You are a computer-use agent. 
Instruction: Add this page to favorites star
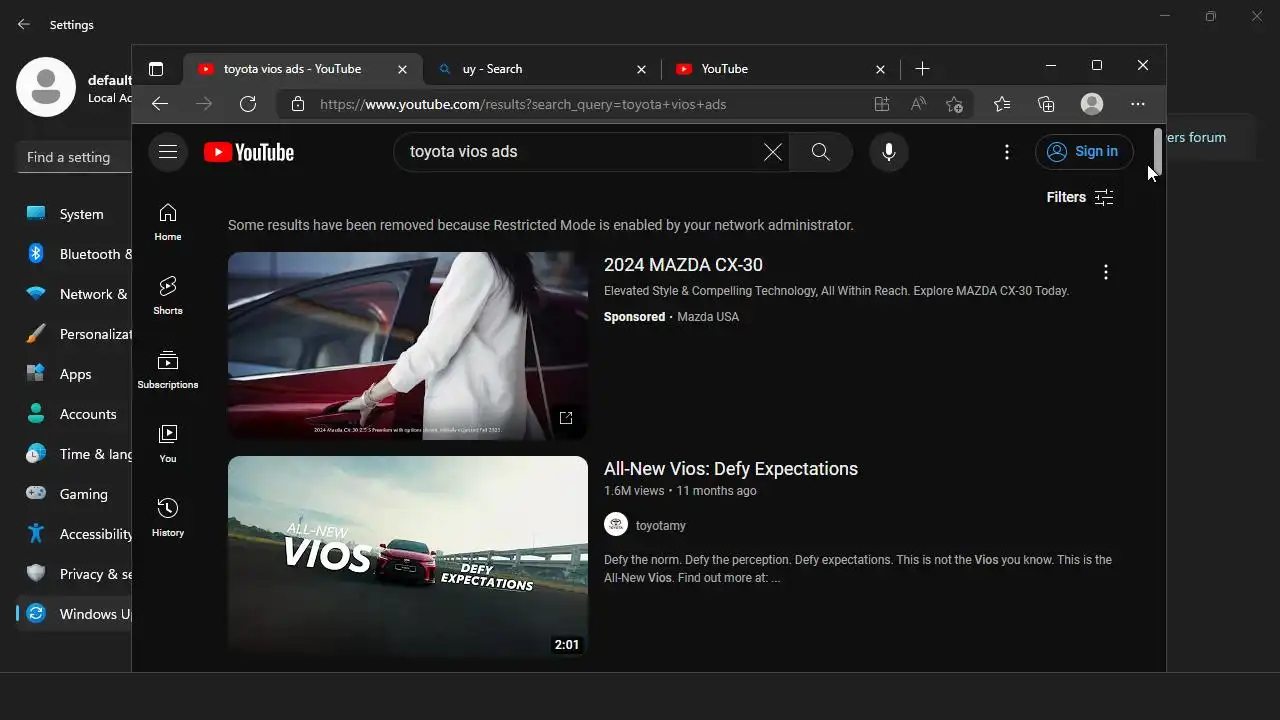coord(954,104)
